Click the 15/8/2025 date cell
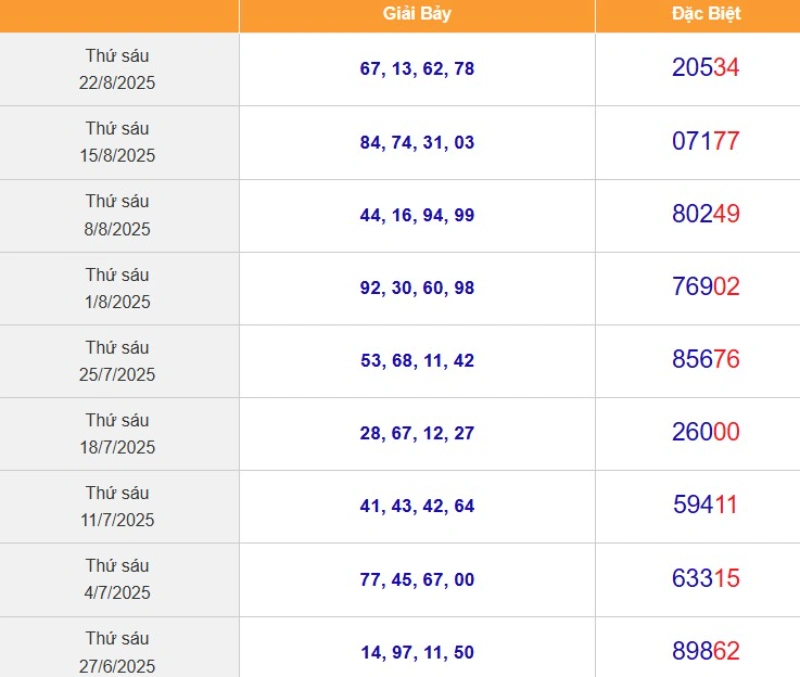Screen dimensions: 800x677 tap(117, 142)
